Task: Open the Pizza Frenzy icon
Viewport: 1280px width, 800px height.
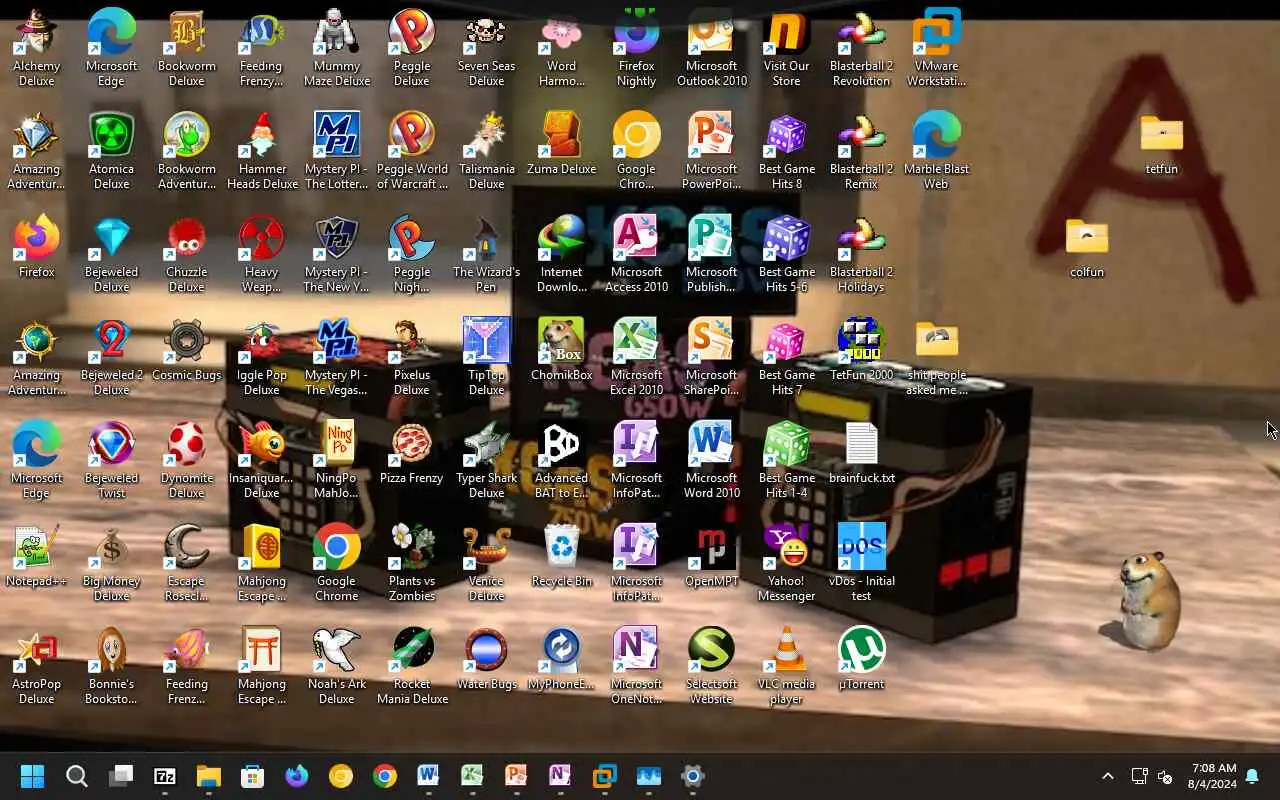Action: coord(411,453)
